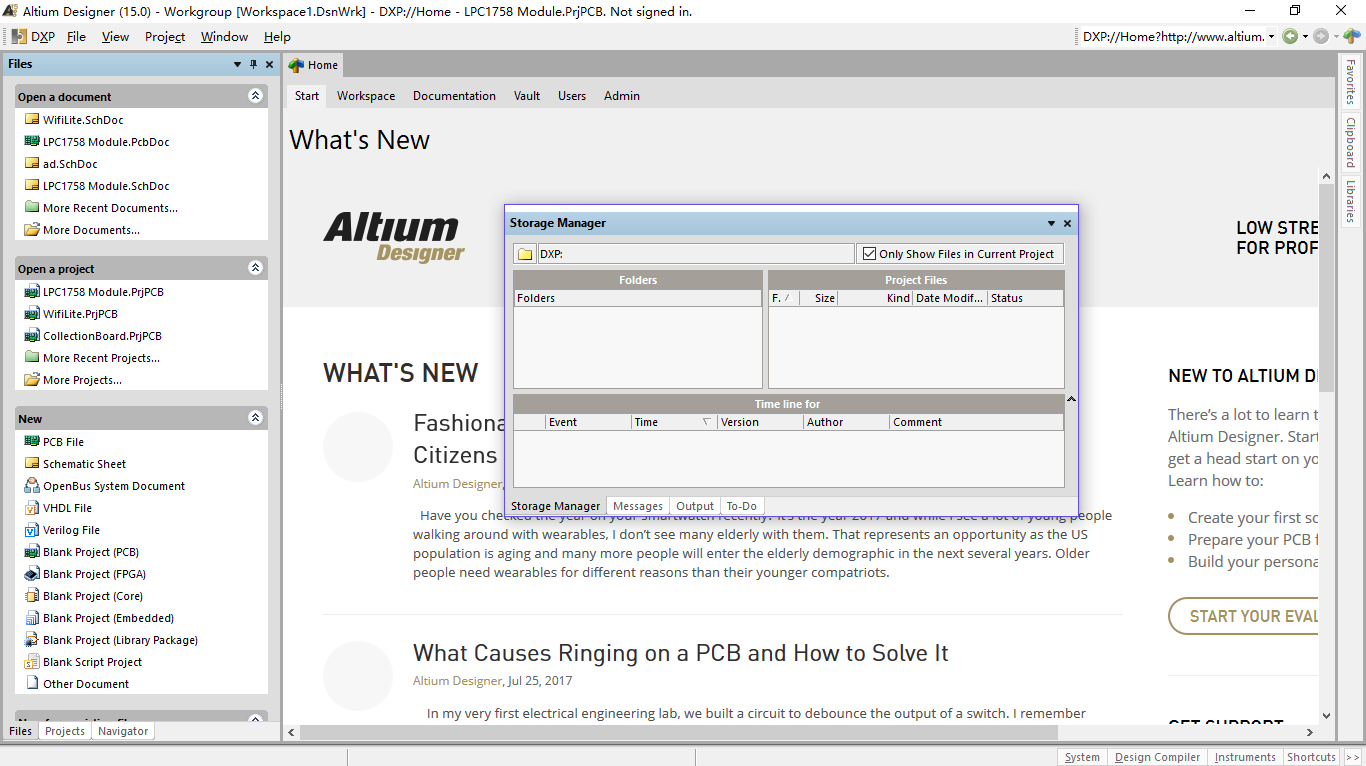
Task: Collapse the New section
Action: [x=255, y=418]
